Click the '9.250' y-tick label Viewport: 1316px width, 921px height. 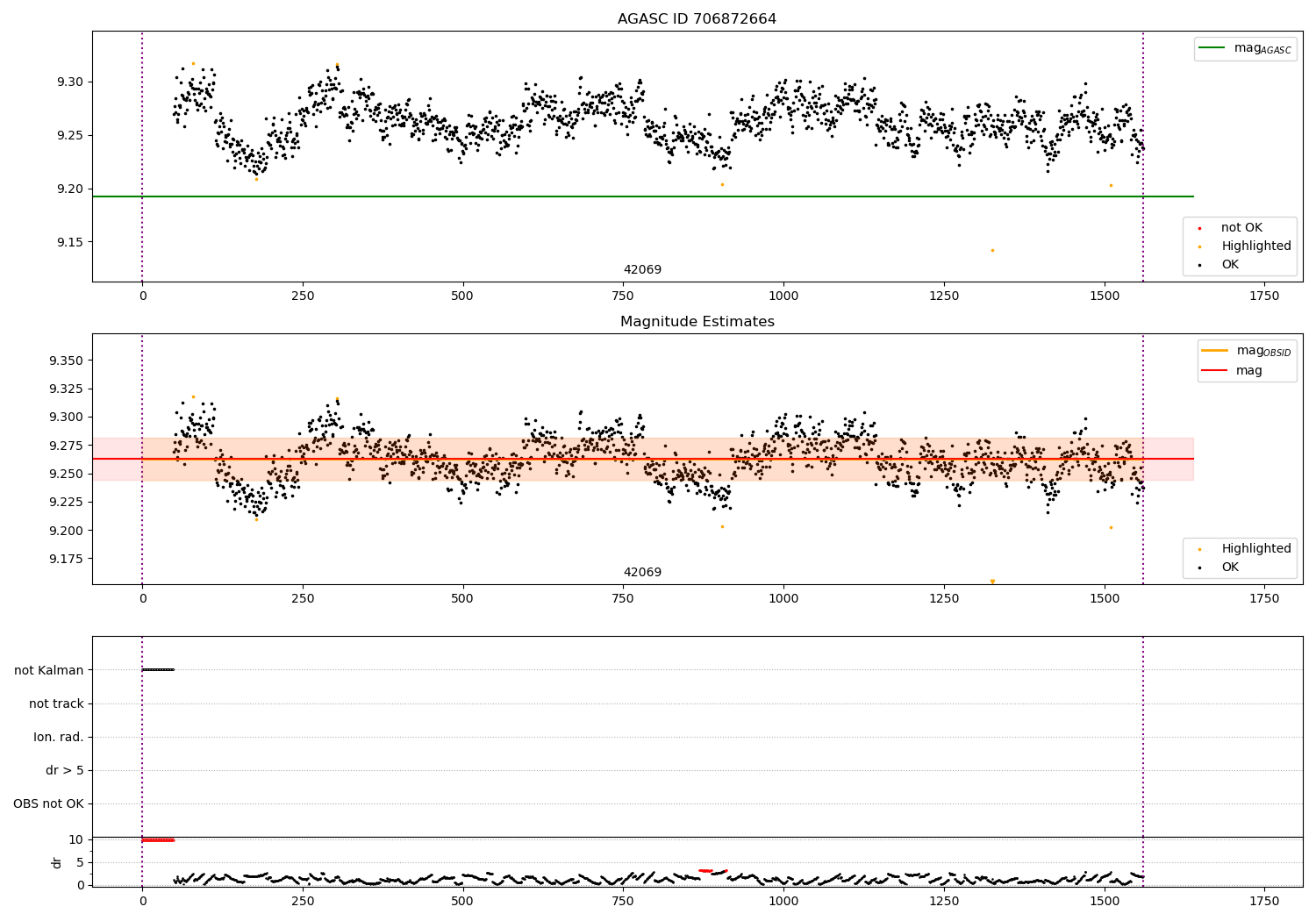(x=67, y=474)
